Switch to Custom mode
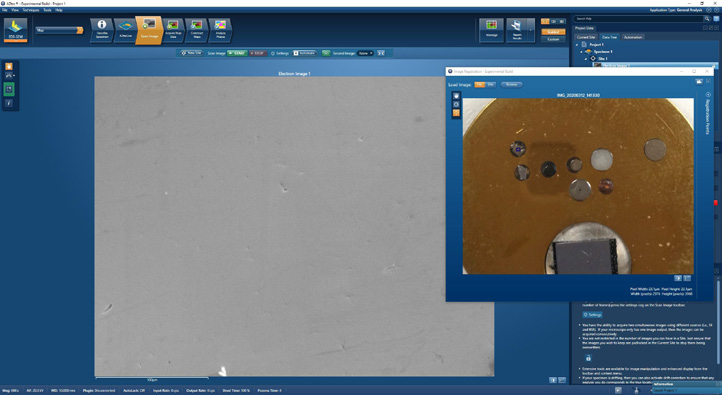This screenshot has height=395, width=722. tap(553, 39)
